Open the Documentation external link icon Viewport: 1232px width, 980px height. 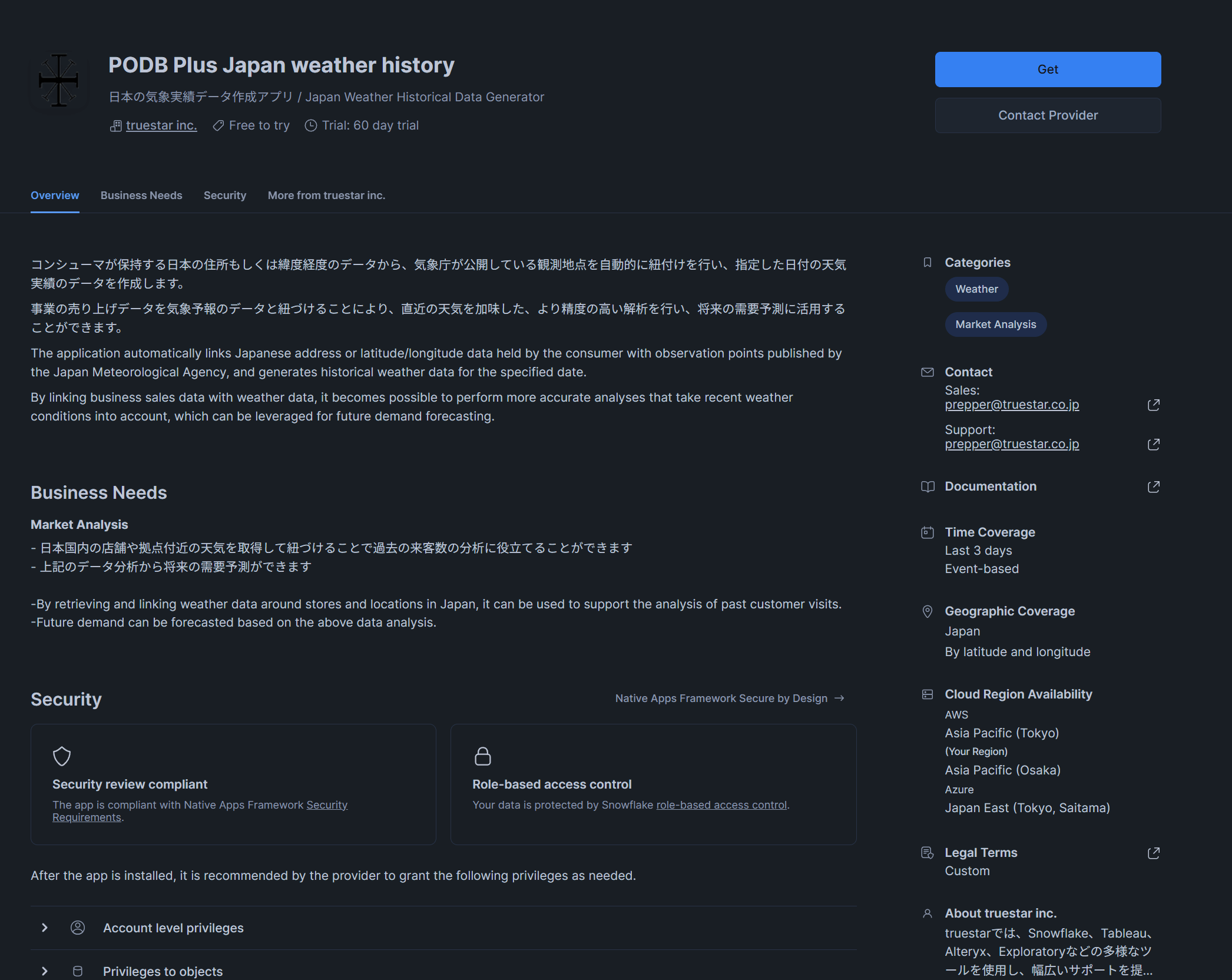click(x=1154, y=487)
